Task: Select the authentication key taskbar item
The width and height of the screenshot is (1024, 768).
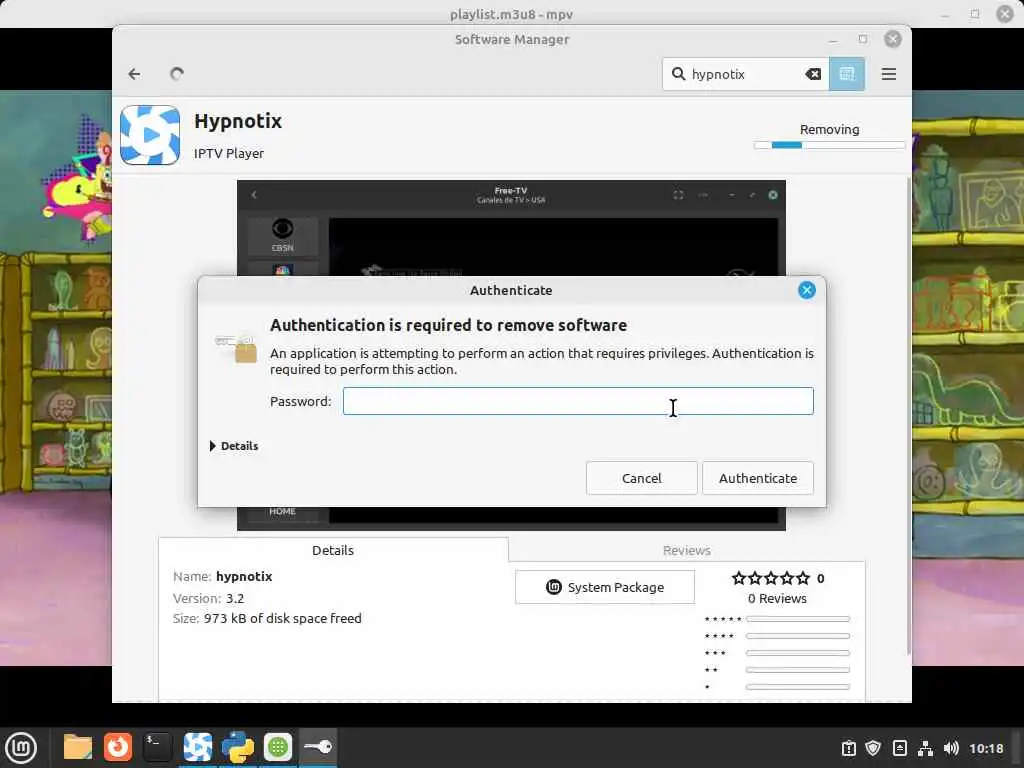Action: pos(318,747)
